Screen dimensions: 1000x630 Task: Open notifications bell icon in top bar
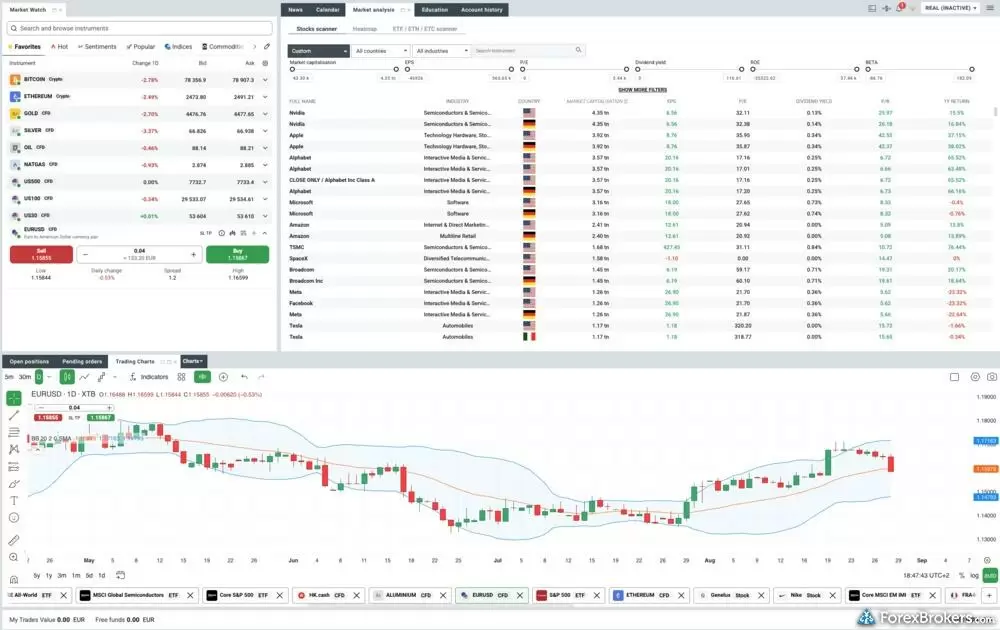click(900, 8)
